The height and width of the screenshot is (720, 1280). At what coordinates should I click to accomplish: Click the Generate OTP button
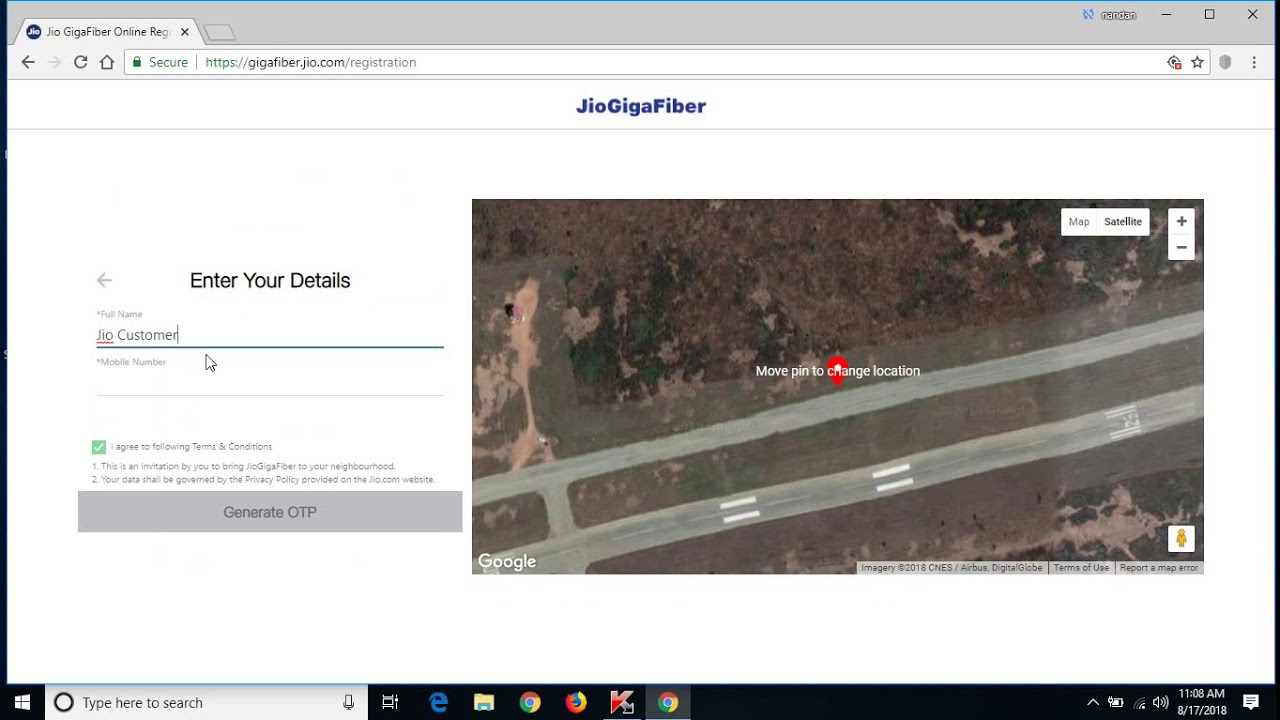[x=270, y=512]
